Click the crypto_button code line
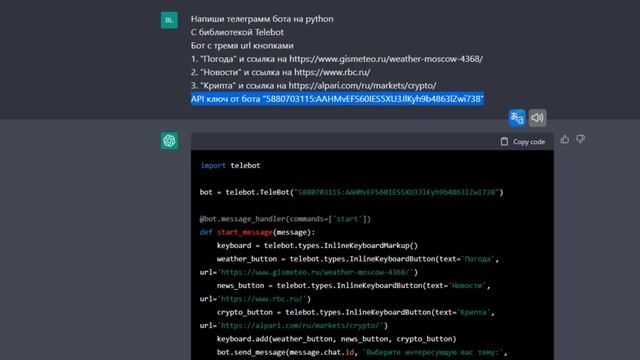 coord(356,312)
